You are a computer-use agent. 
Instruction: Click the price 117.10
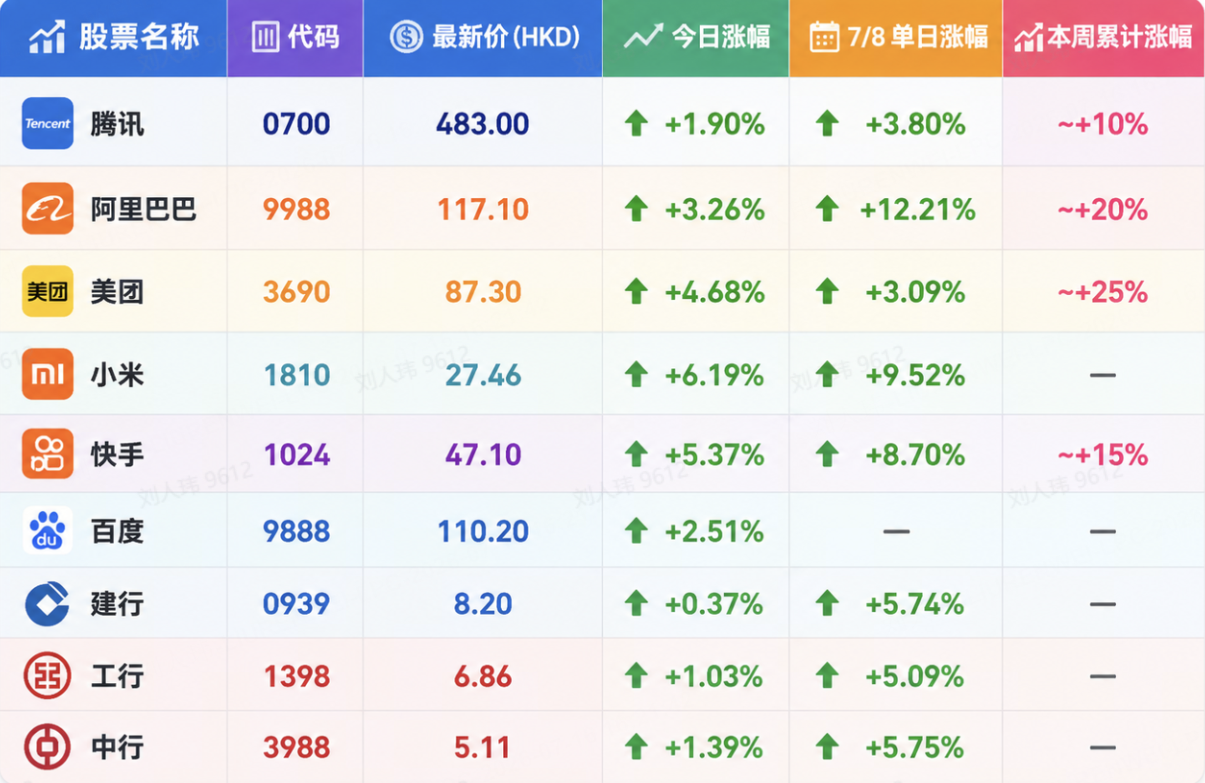tap(483, 209)
